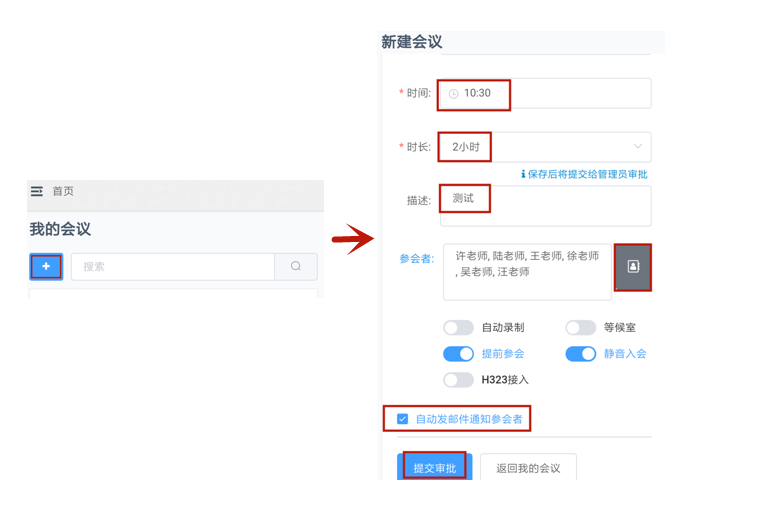The image size is (769, 522).
Task: Open the 时长 dropdown showing 2小时
Action: click(x=545, y=147)
